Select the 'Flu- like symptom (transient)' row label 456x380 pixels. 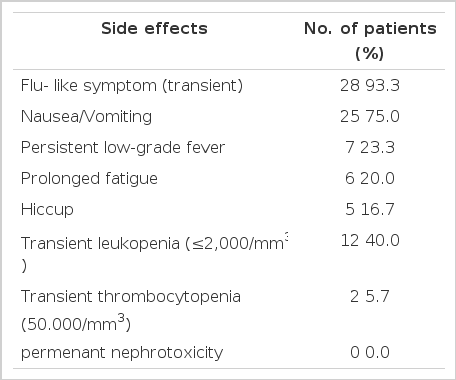pos(132,85)
